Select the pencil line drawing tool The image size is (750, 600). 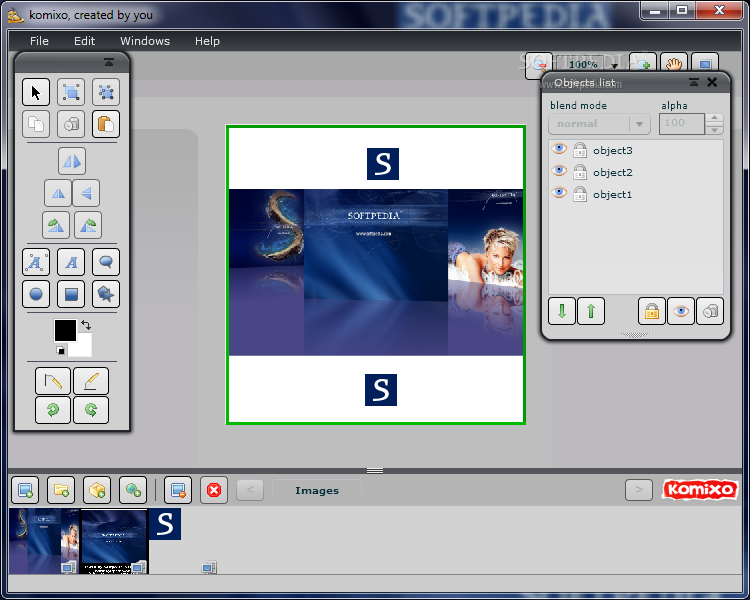[53, 381]
